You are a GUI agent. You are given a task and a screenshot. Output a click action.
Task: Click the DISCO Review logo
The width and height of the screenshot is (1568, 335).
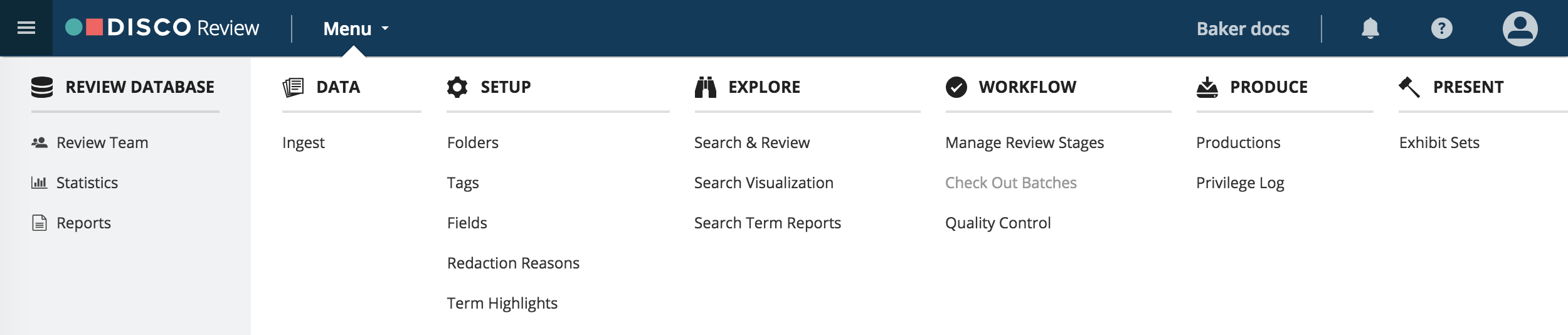click(162, 28)
